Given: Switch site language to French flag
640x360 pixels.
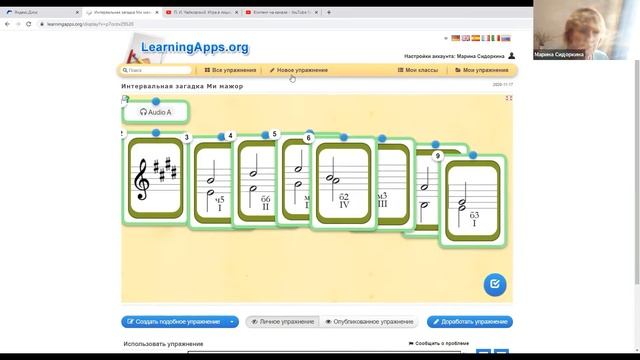Looking at the screenshot, I should (x=486, y=38).
